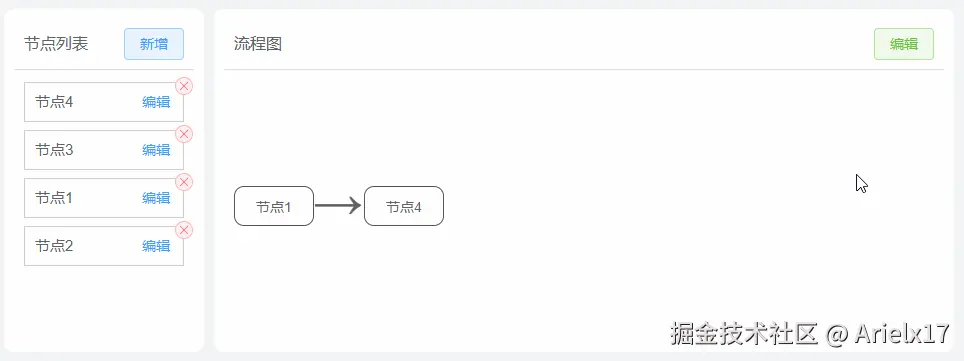Click the green 编辑 button for 流程图
The image size is (964, 361).
tap(904, 44)
